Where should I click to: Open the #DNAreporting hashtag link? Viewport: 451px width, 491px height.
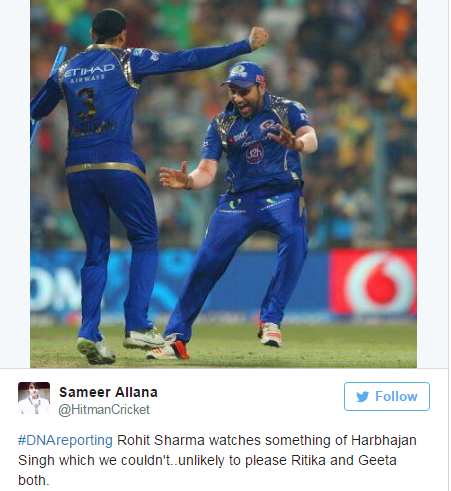coord(65,440)
